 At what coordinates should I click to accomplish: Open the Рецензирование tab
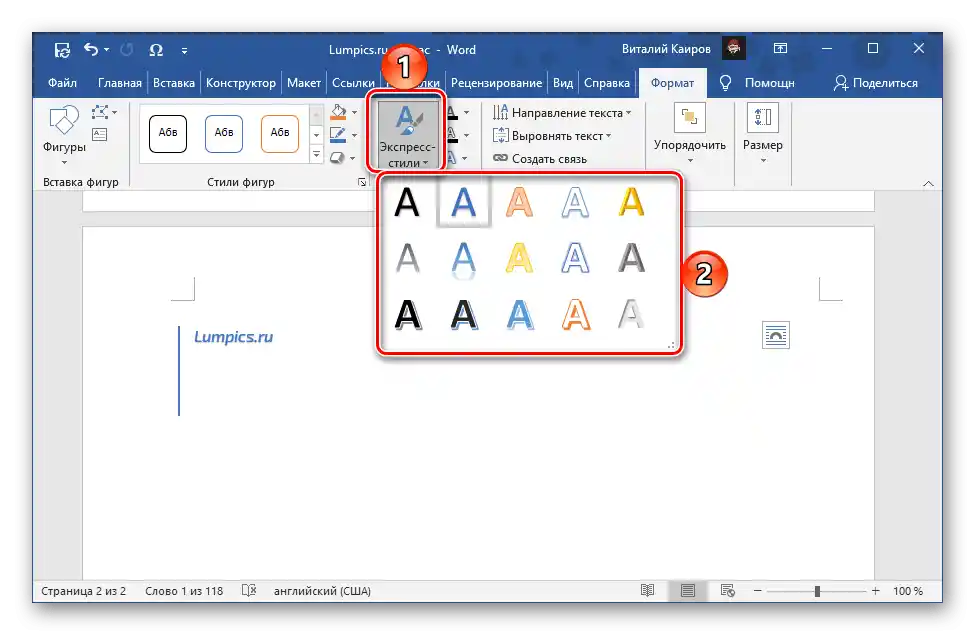496,83
